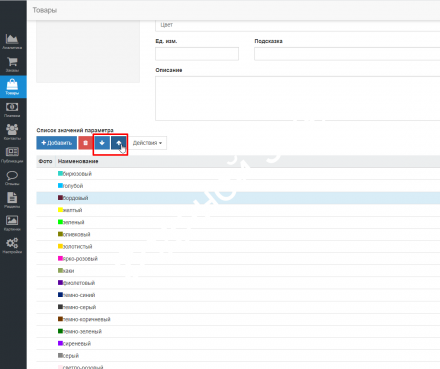Image resolution: width=440 pixels, height=369 pixels.
Task: Select the оливковый row
Action: point(238,234)
